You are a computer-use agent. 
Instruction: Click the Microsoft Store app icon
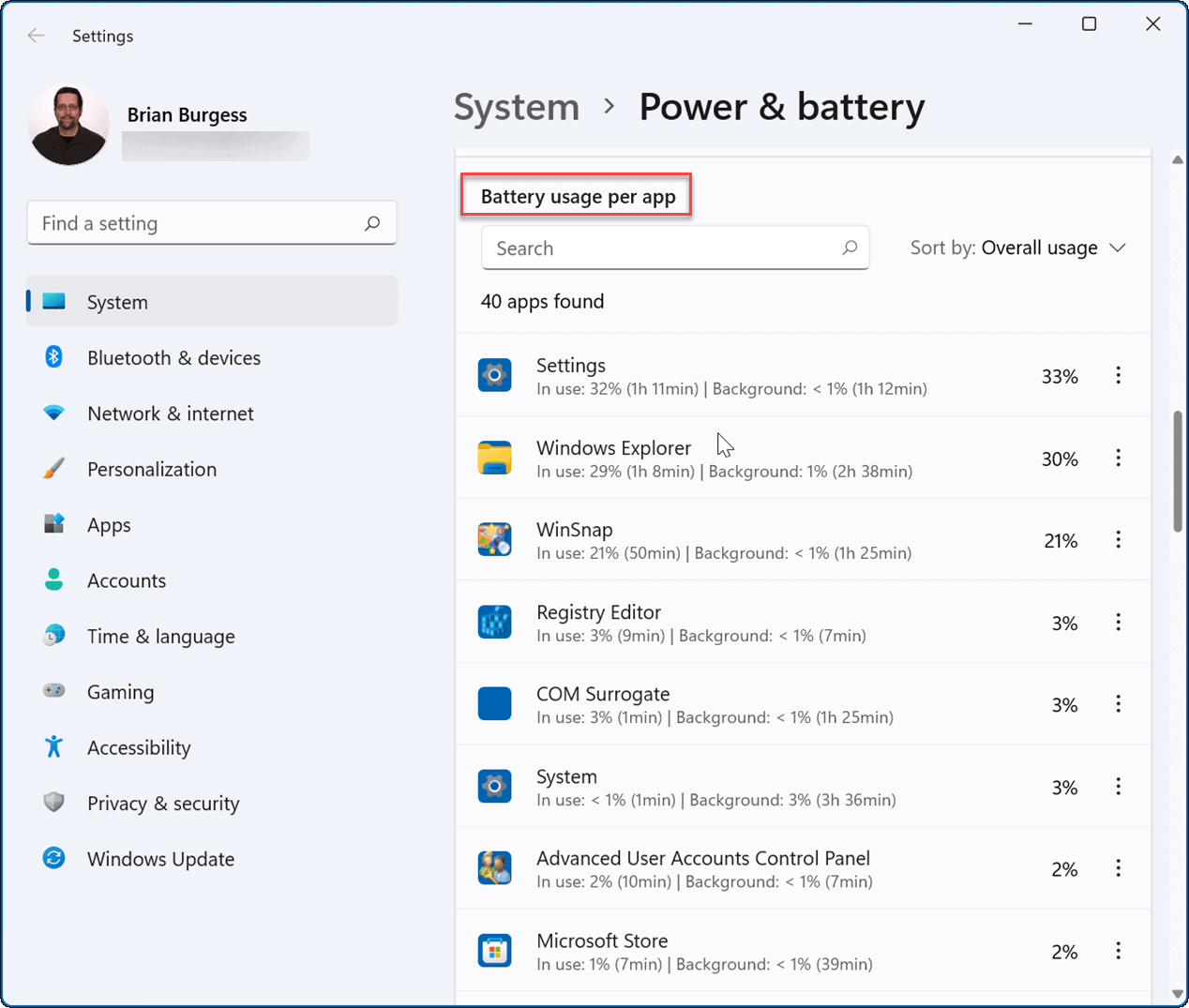[494, 950]
